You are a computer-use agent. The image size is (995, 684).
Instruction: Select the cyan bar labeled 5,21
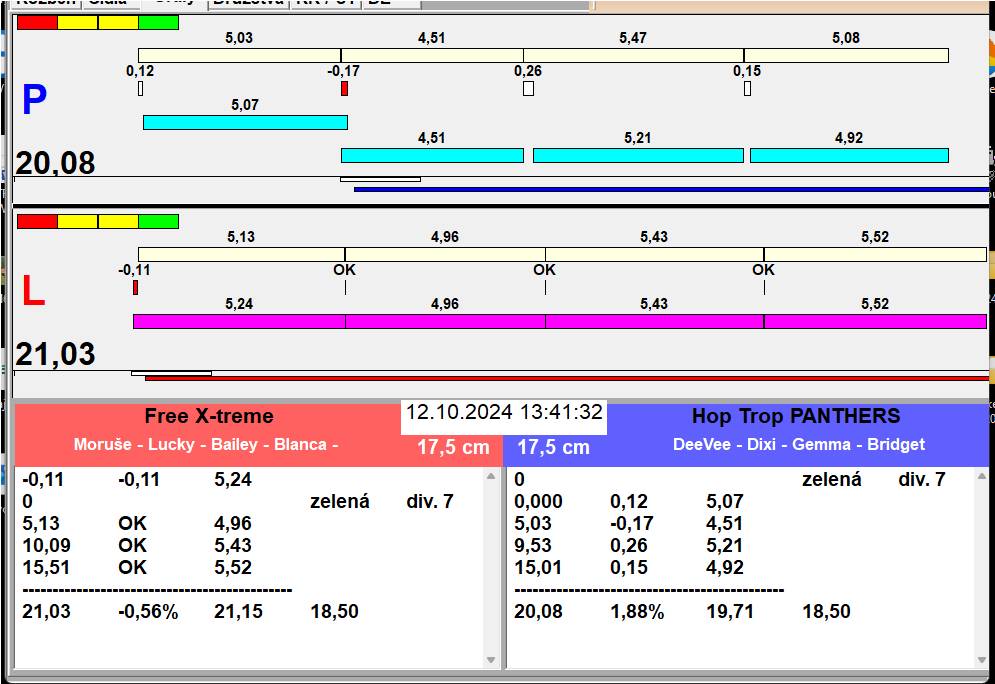pyautogui.click(x=638, y=155)
